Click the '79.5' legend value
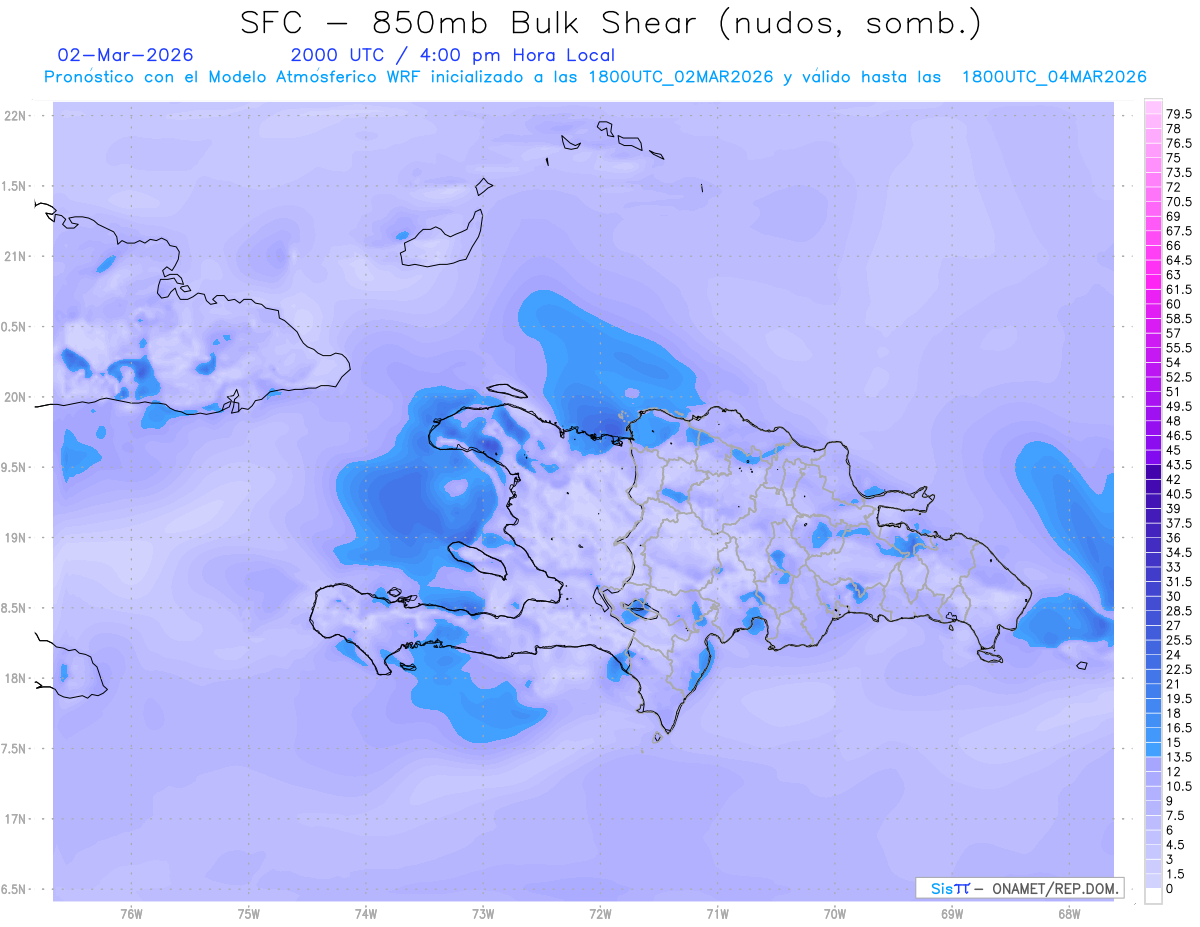 [1178, 115]
